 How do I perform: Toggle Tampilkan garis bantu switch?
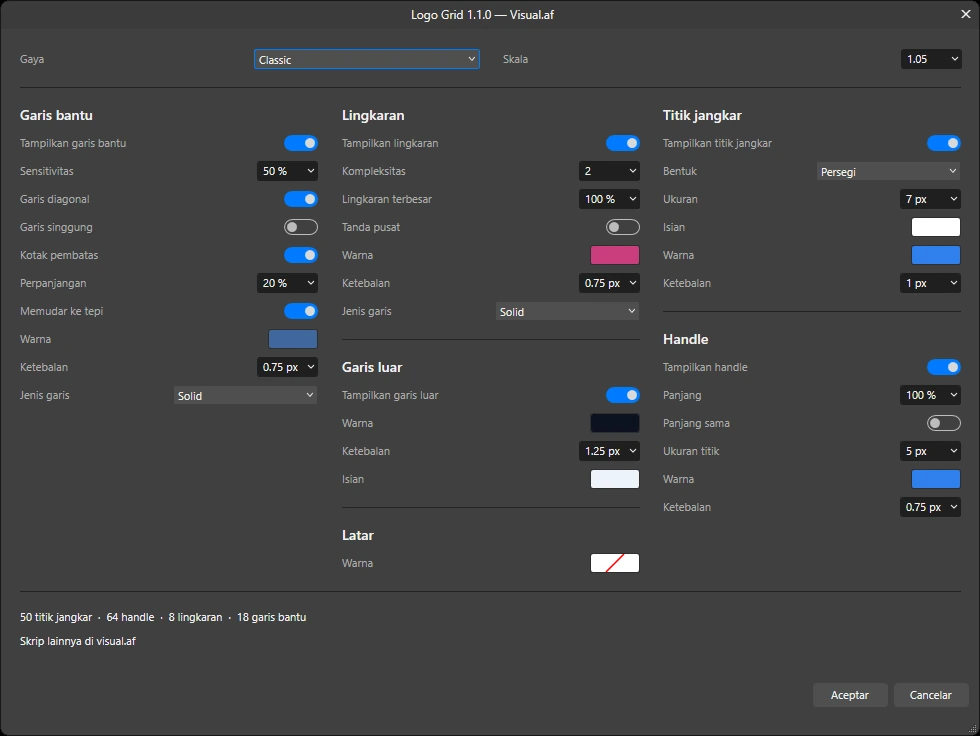point(301,143)
